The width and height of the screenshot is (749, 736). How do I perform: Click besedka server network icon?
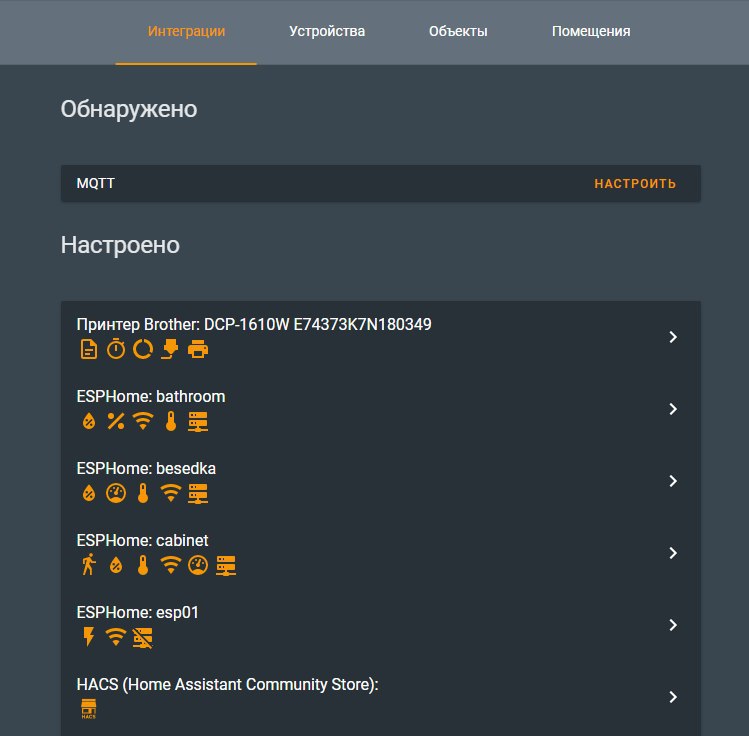point(198,494)
